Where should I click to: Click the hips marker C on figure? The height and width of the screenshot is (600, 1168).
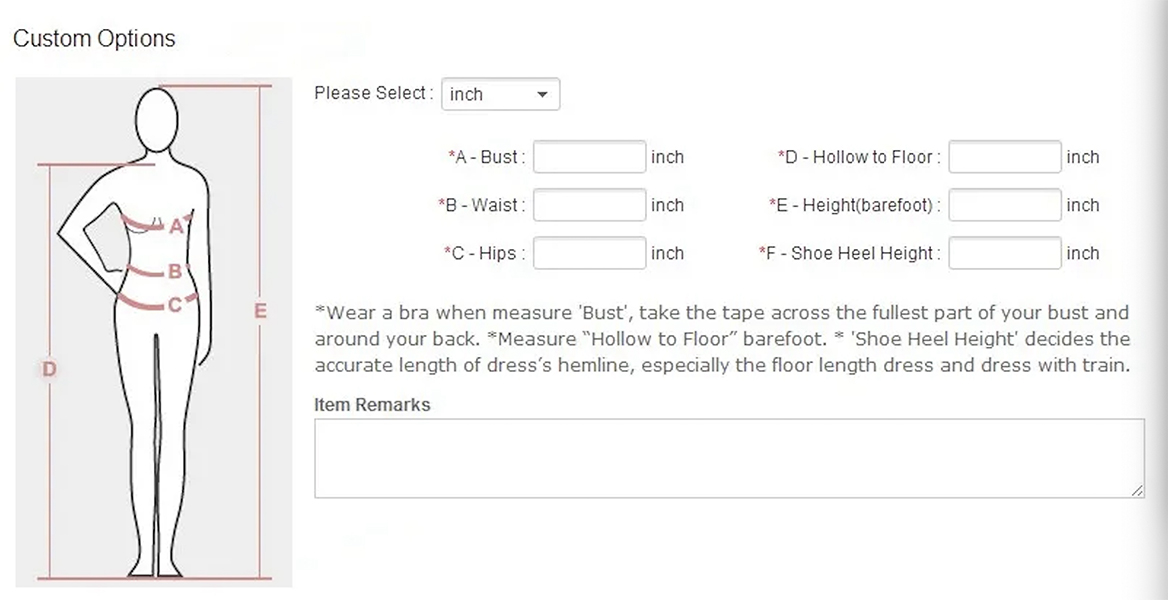pos(174,304)
